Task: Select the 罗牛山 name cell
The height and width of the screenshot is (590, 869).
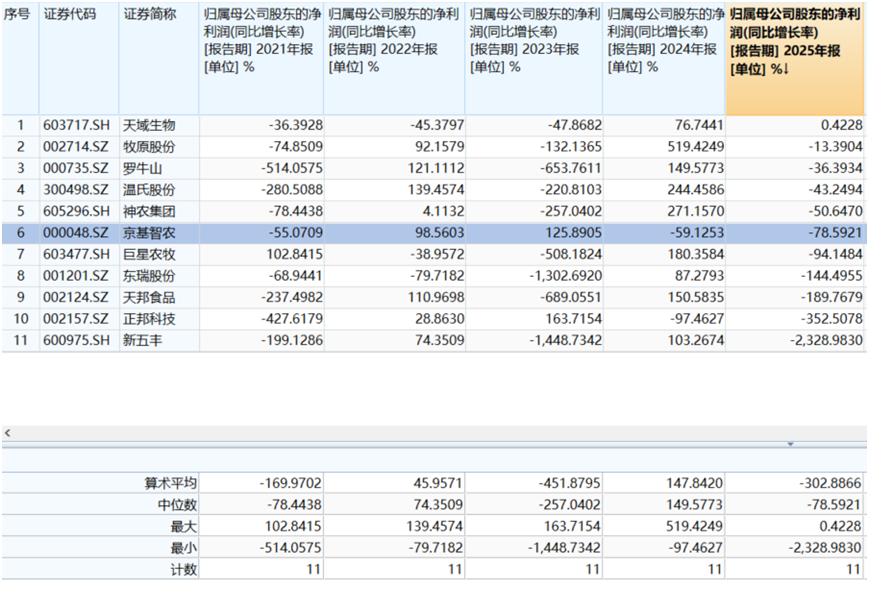Action: [x=142, y=168]
